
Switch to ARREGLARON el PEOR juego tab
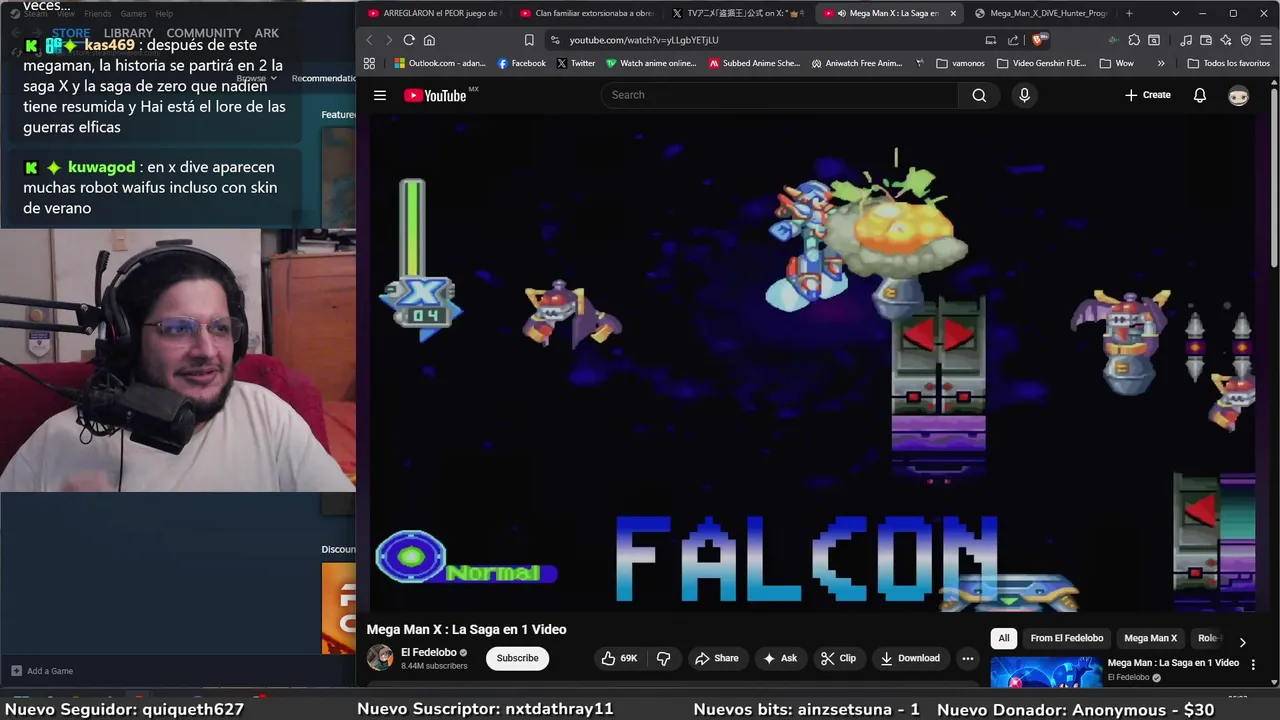tap(434, 13)
